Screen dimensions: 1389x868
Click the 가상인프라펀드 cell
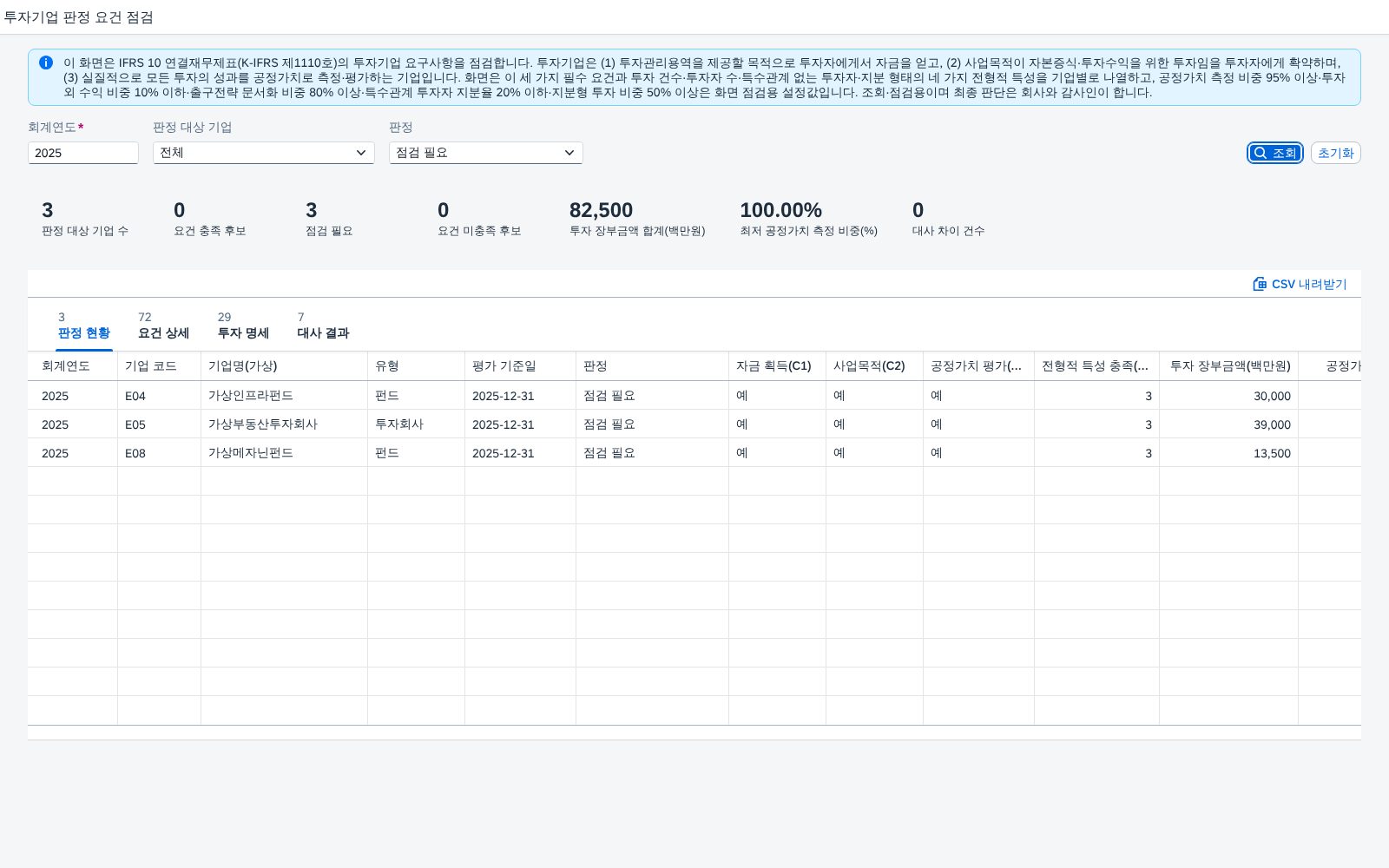tap(285, 396)
